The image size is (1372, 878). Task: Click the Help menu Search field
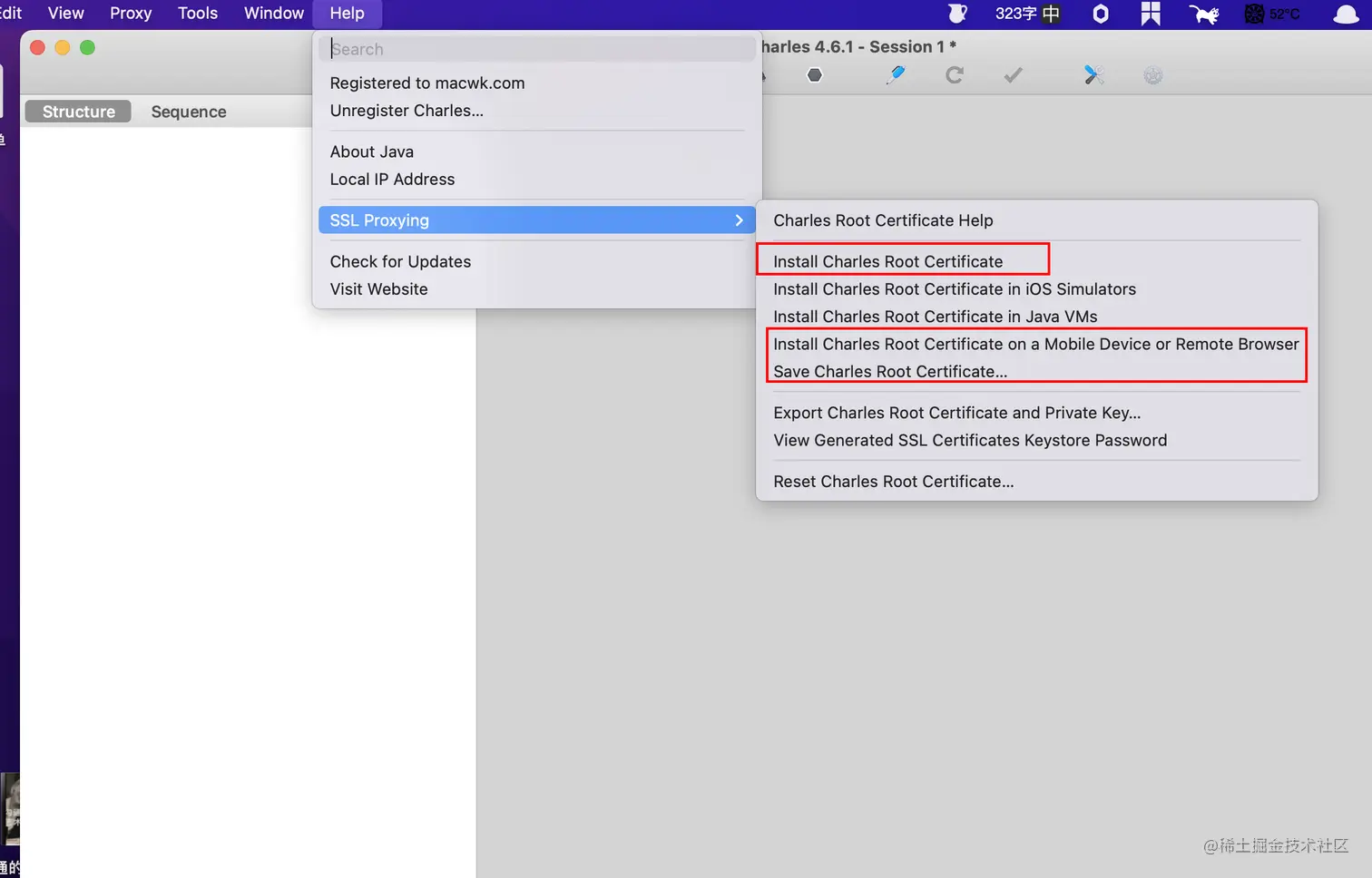click(537, 49)
